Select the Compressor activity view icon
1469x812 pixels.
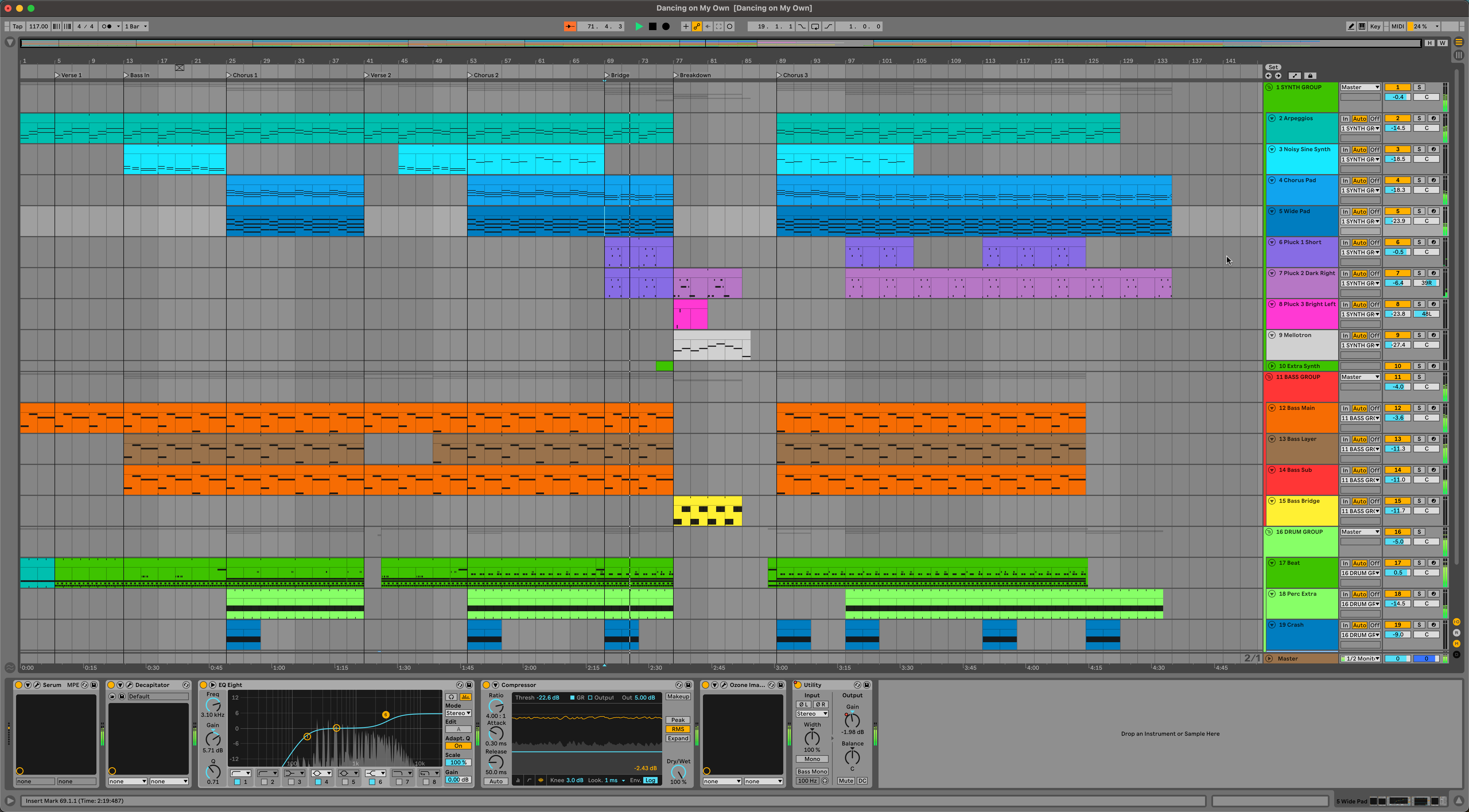coord(541,781)
